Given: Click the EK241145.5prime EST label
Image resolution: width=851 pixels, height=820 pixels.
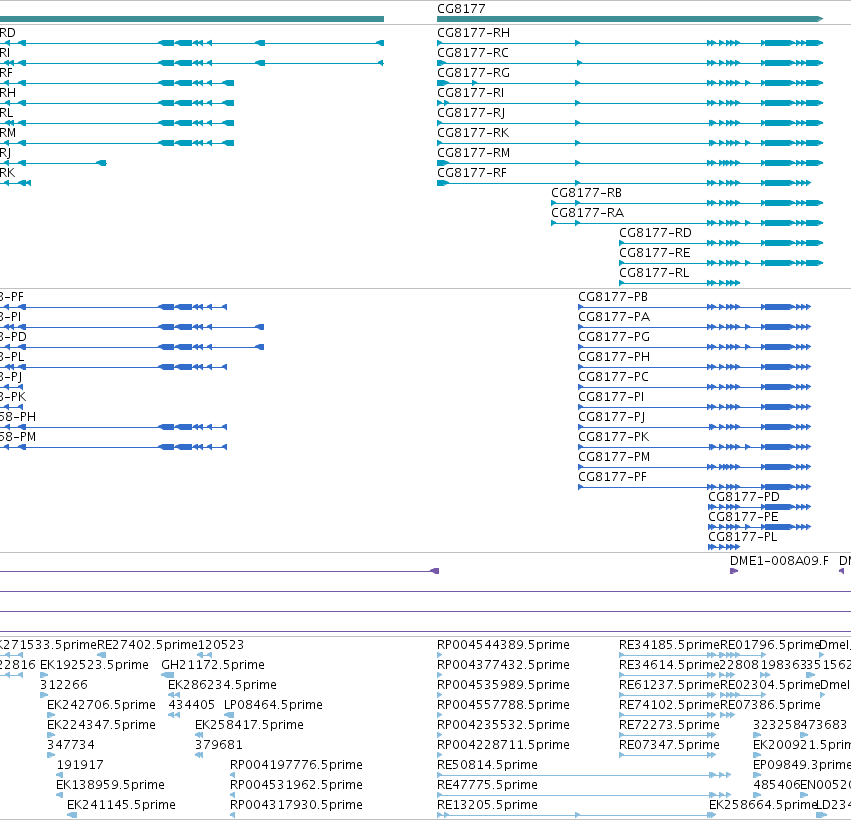Looking at the screenshot, I should coord(121,805).
